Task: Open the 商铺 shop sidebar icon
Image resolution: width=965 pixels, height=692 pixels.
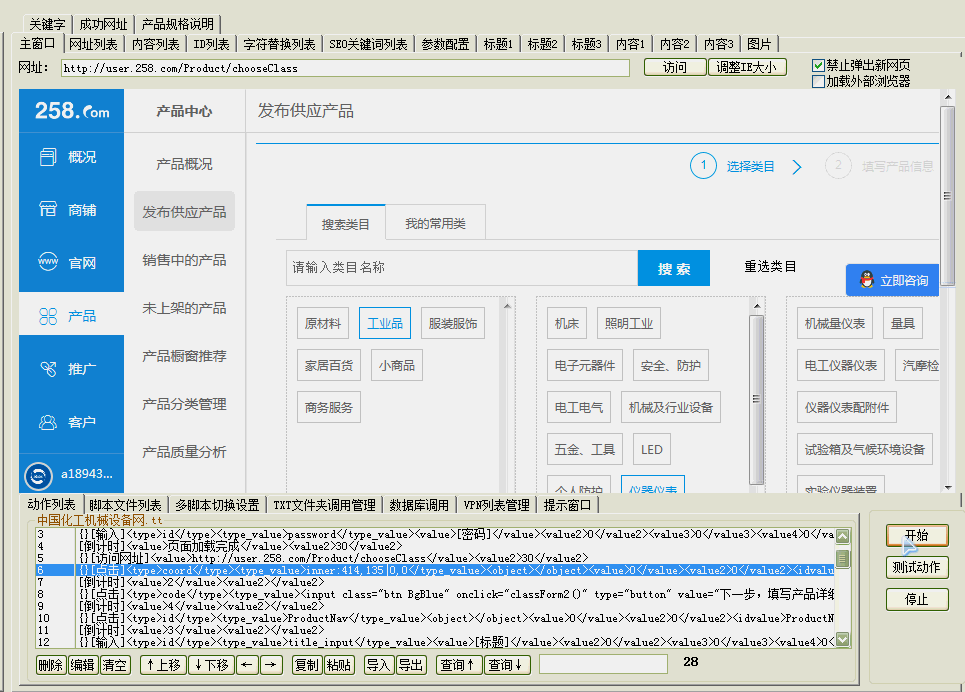Action: coord(48,209)
